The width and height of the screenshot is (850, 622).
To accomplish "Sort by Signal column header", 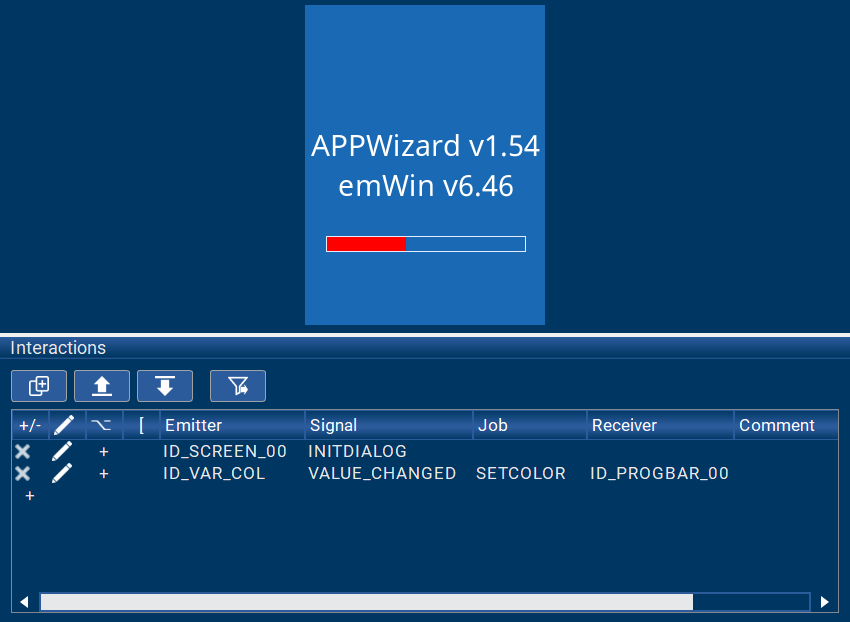I will click(389, 425).
